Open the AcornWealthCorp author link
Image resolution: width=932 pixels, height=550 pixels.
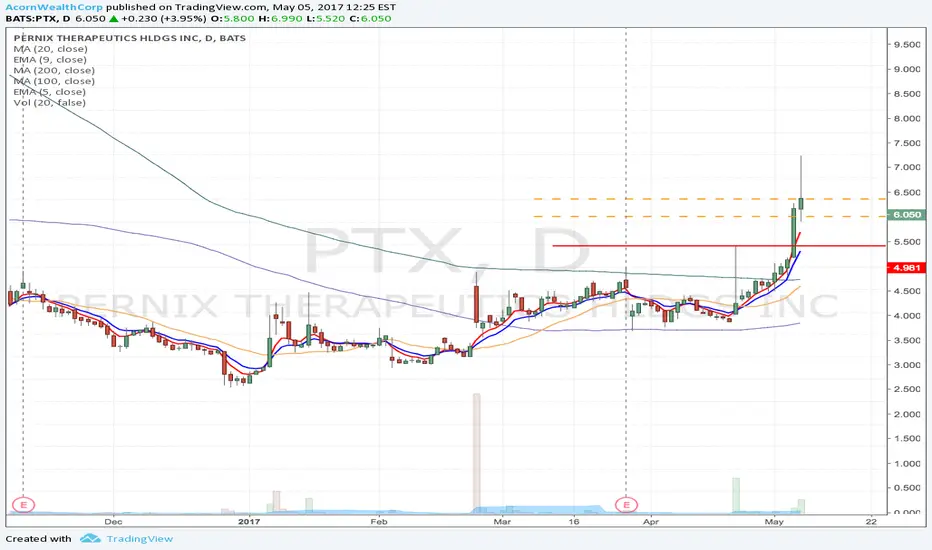click(53, 7)
